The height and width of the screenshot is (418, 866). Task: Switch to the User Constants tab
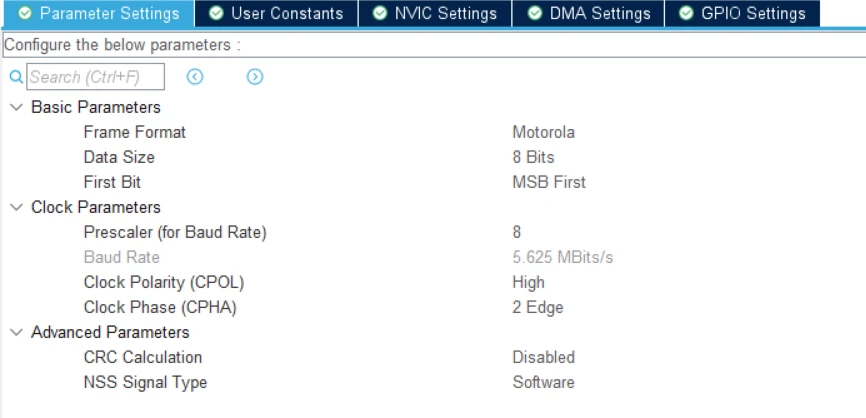tap(276, 13)
